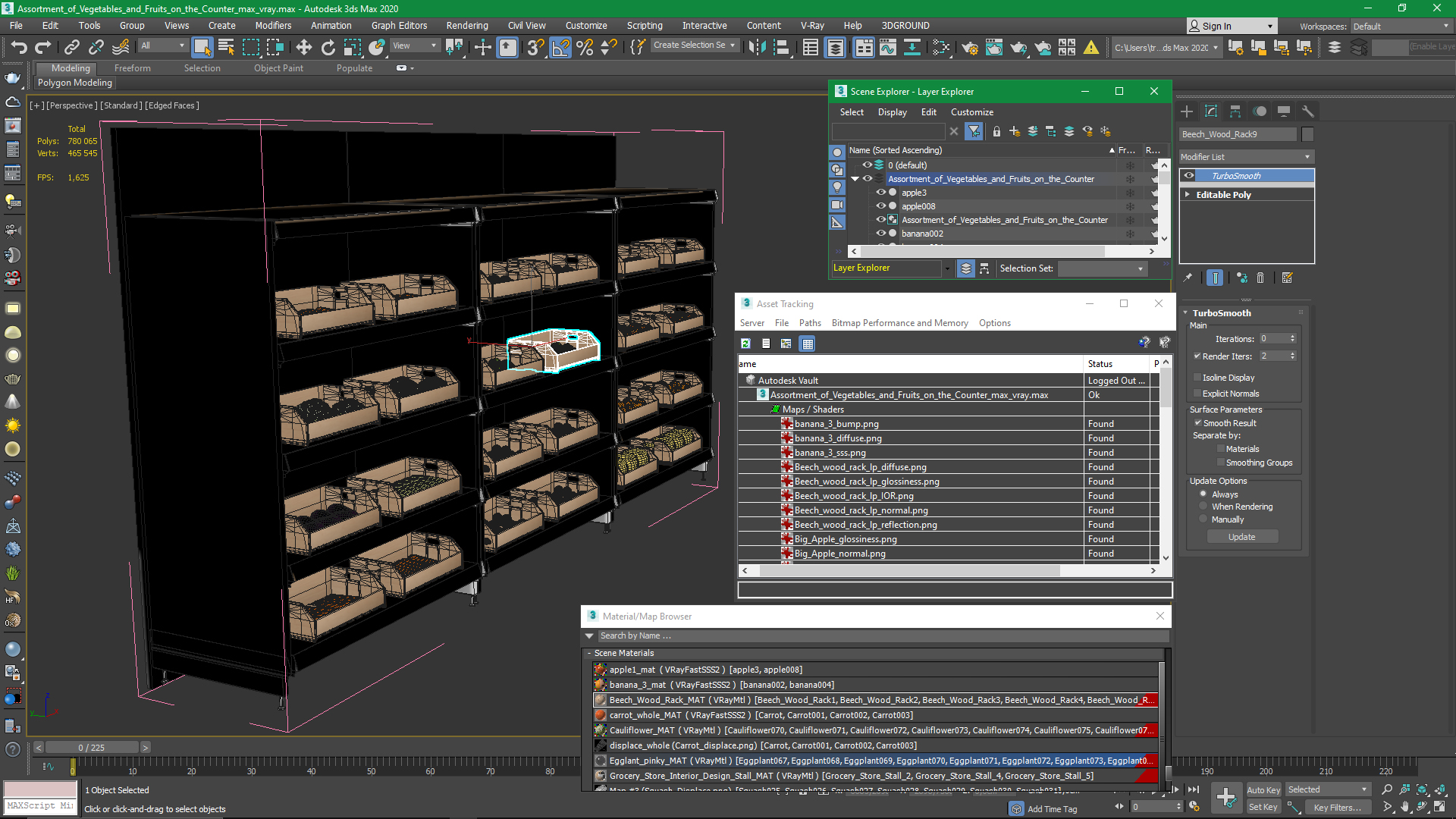Hide the apple3 object via eye icon

[881, 193]
